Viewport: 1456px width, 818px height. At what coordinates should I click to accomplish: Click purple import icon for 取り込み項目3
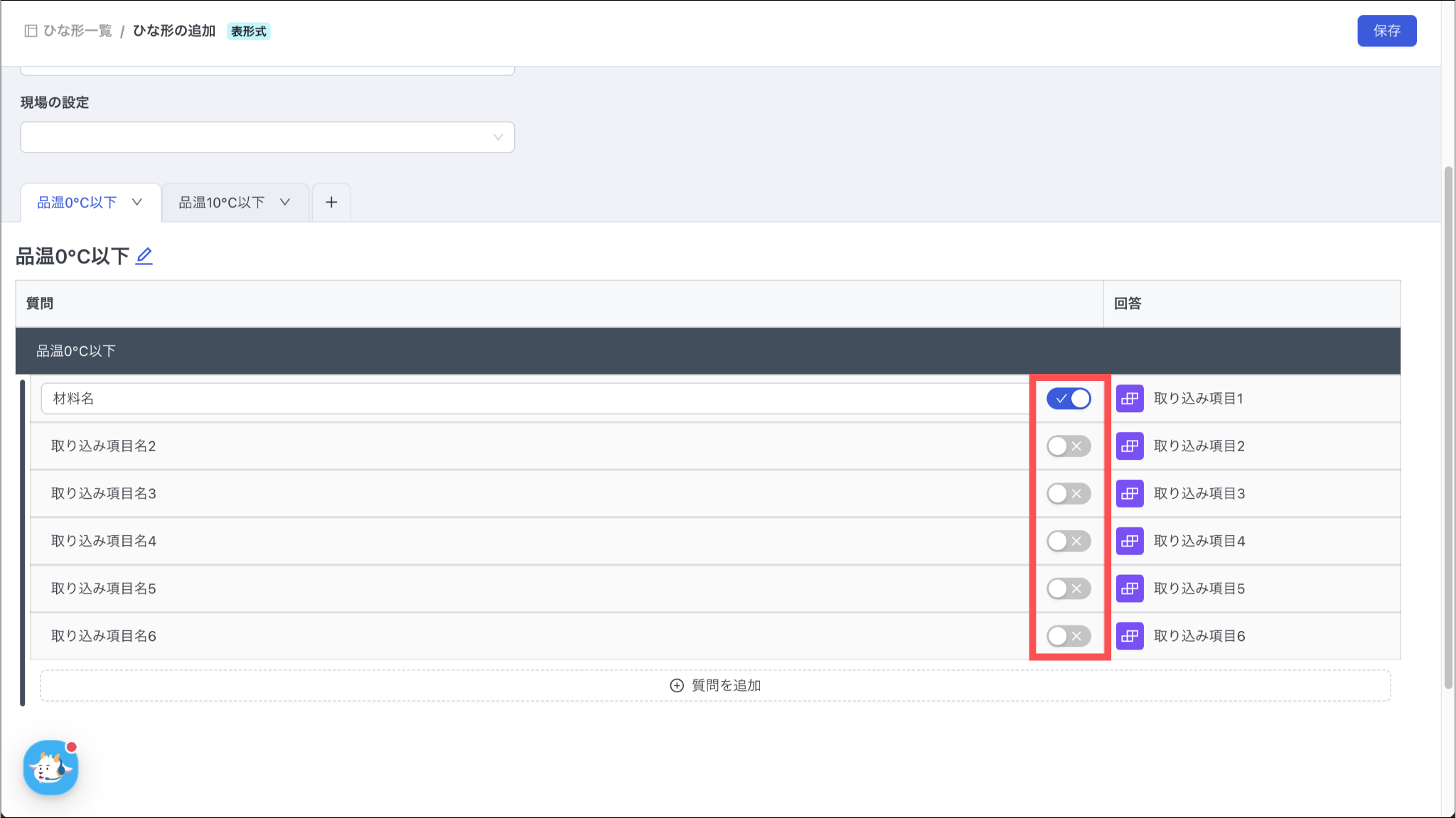point(1129,493)
